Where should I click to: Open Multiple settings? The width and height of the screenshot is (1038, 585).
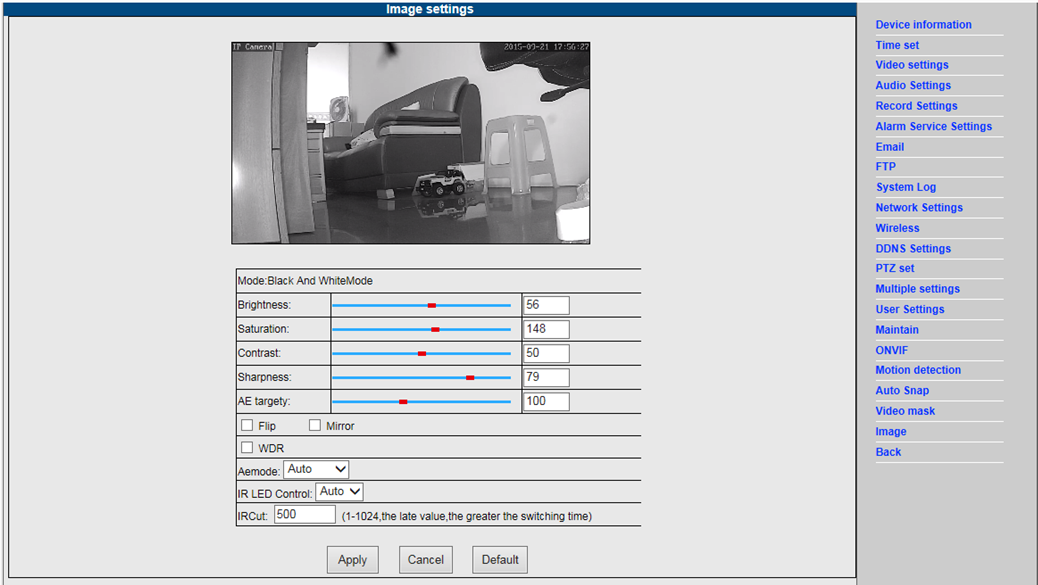click(x=918, y=289)
